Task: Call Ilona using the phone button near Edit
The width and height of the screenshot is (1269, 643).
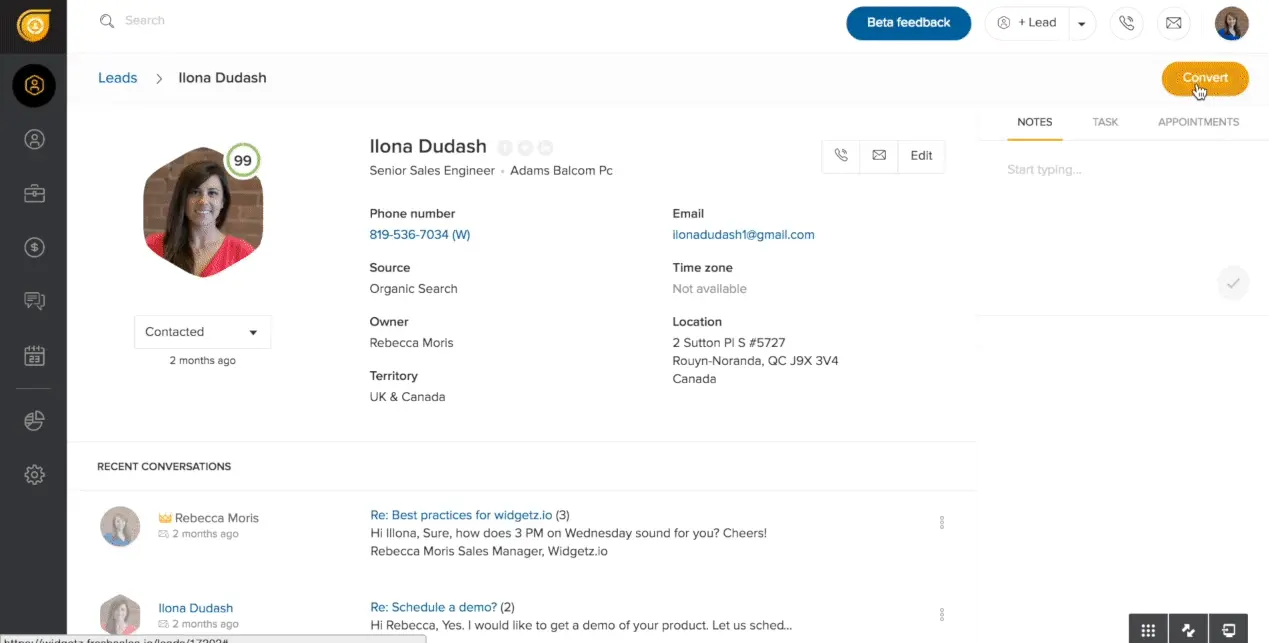Action: pyautogui.click(x=841, y=156)
